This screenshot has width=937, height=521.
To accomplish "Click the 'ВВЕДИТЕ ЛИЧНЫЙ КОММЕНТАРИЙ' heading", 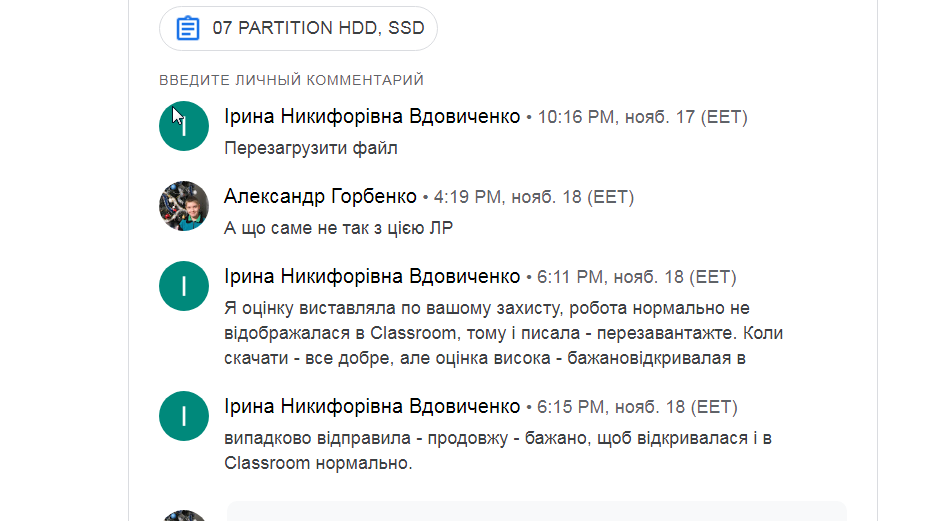I will pos(291,80).
